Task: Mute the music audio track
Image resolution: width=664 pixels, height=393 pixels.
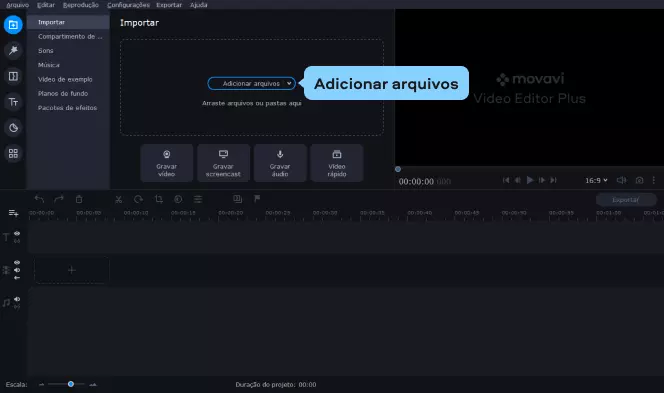Action: (17, 299)
